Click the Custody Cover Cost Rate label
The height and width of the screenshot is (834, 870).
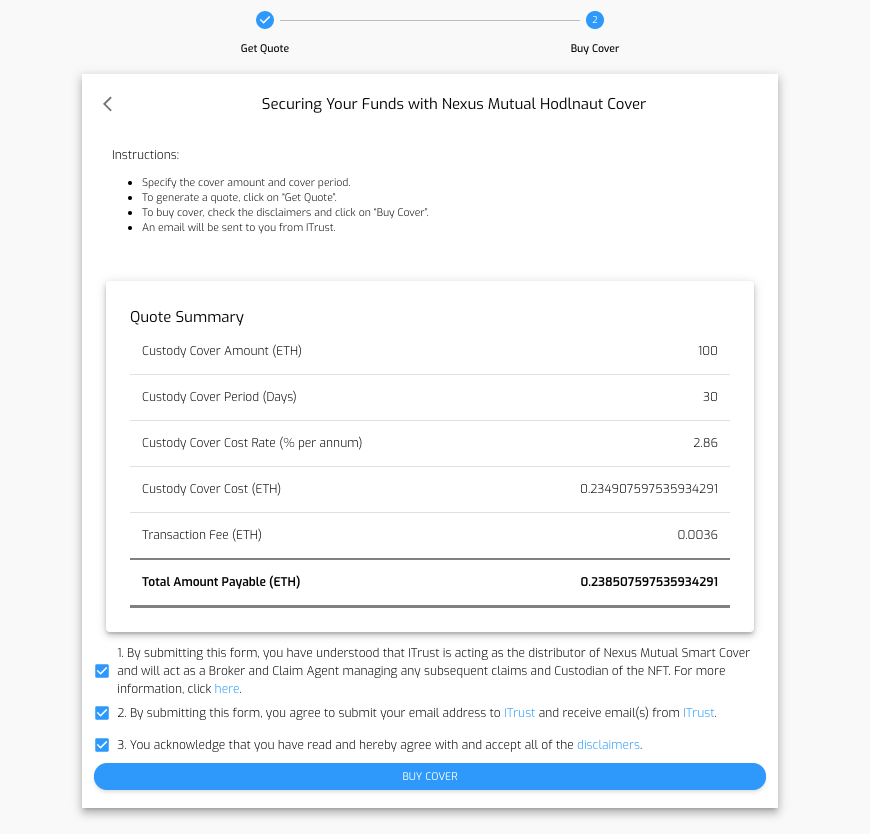252,443
